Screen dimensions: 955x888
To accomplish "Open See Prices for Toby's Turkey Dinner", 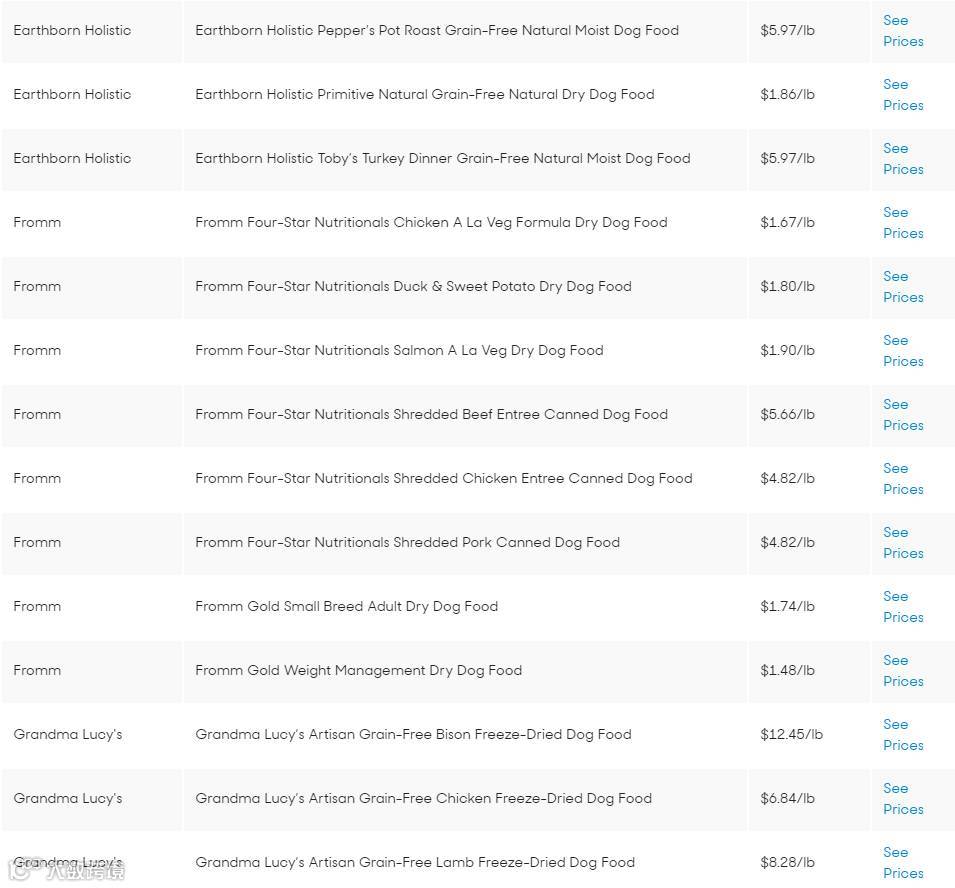I will tap(903, 159).
